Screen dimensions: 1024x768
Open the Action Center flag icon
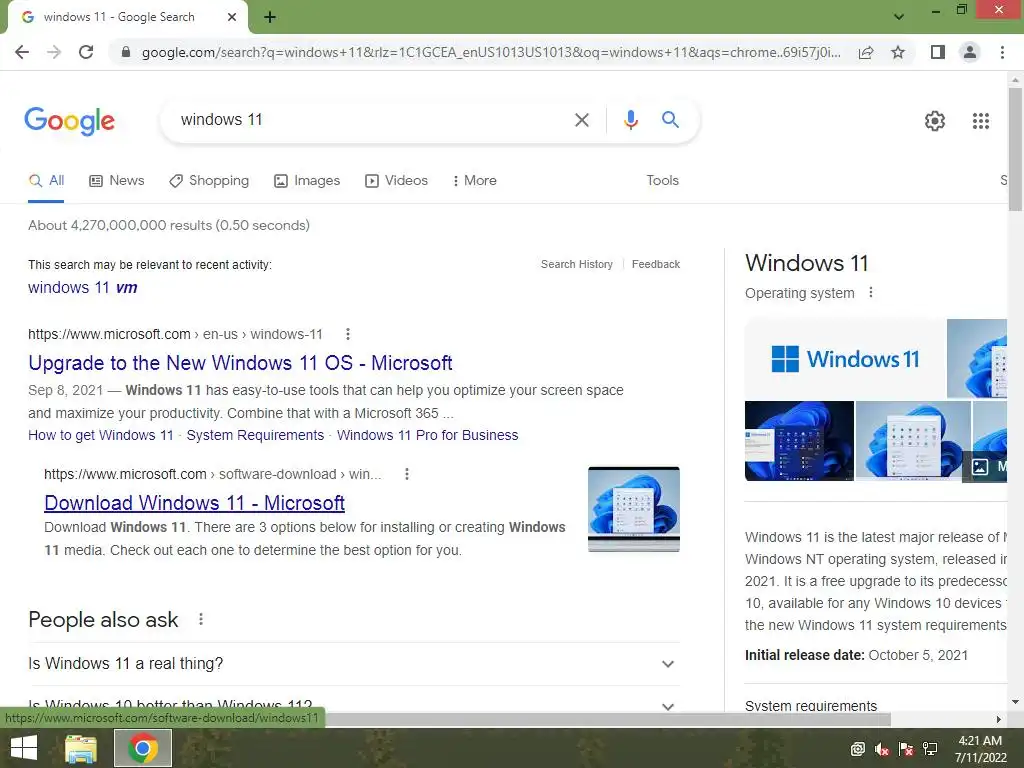(906, 749)
